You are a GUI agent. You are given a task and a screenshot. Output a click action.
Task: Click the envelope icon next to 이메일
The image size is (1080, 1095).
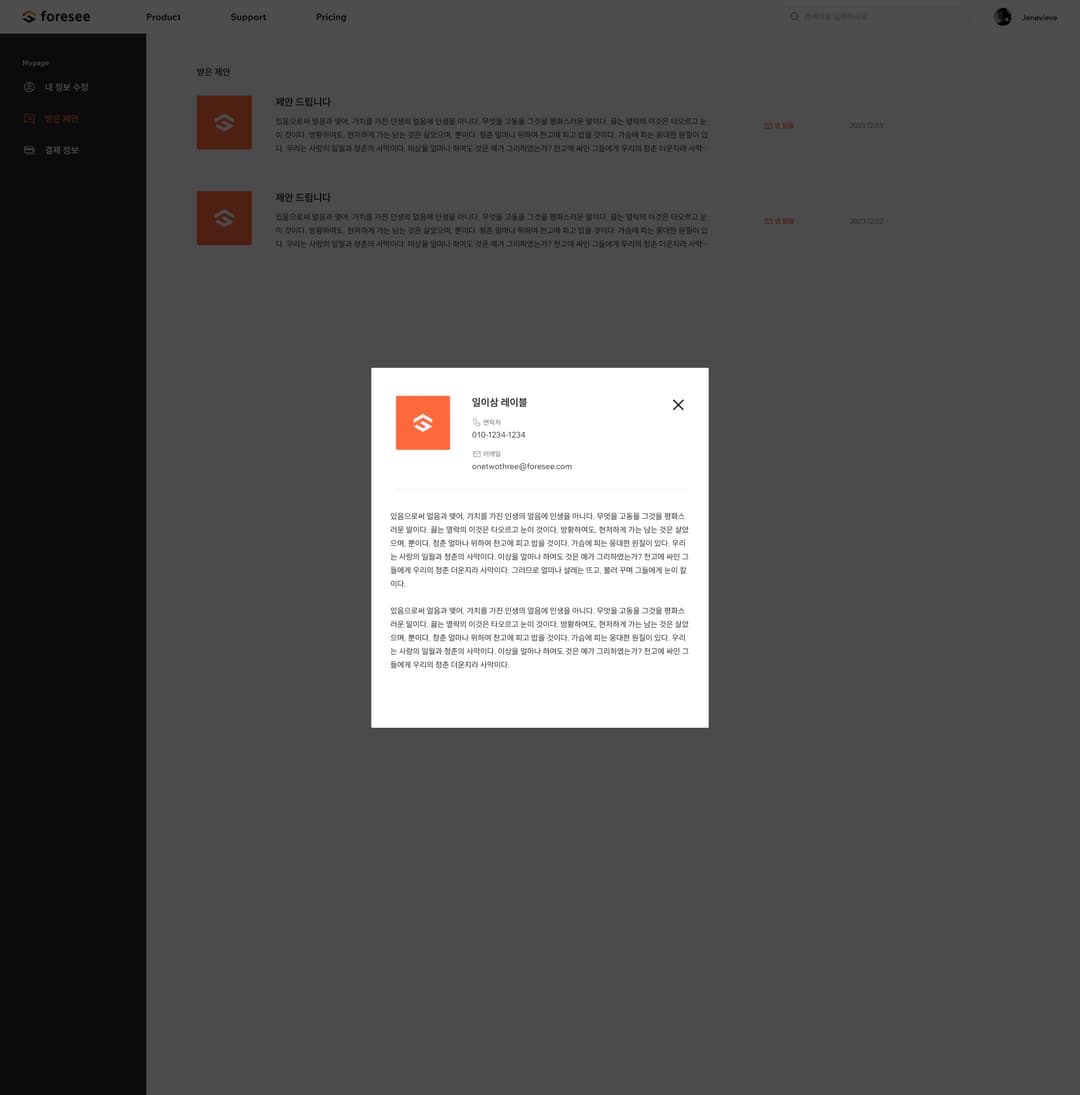pyautogui.click(x=476, y=453)
